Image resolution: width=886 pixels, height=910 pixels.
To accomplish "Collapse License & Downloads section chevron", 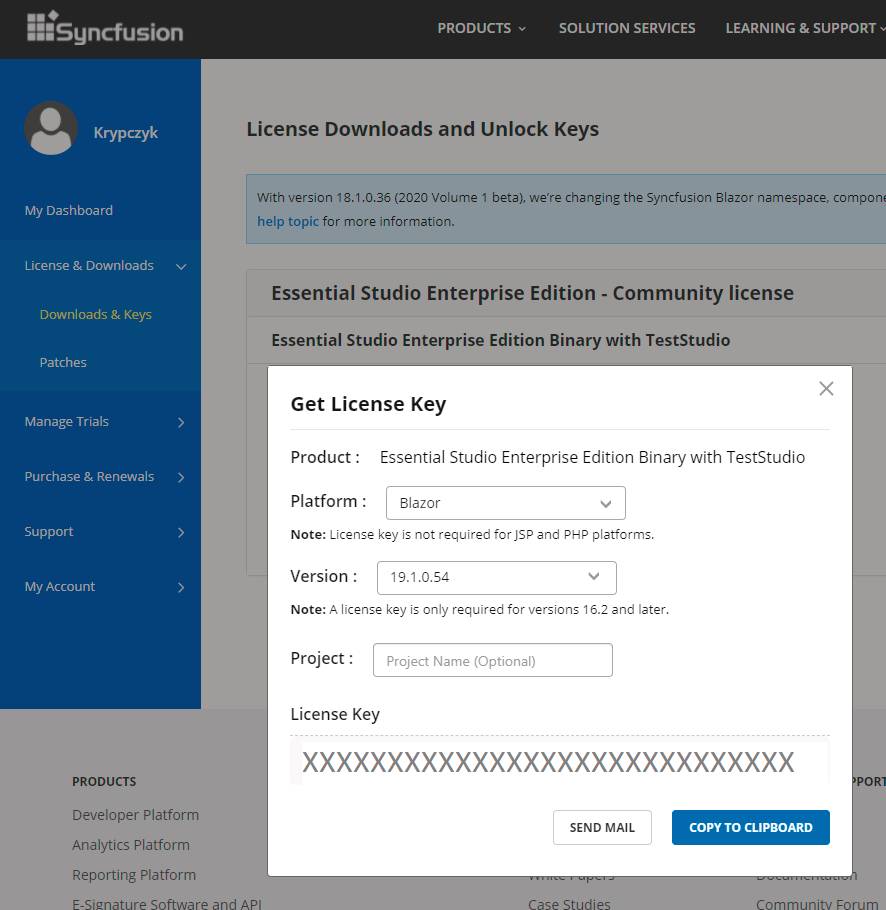I will click(x=181, y=266).
